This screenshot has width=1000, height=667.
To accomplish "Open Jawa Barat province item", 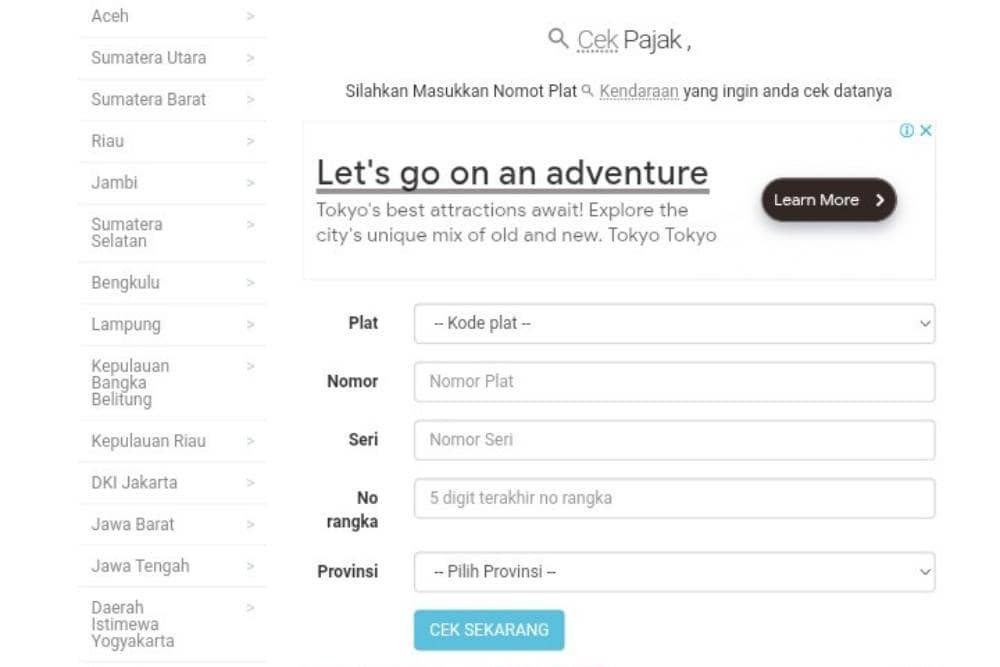I will (x=133, y=524).
